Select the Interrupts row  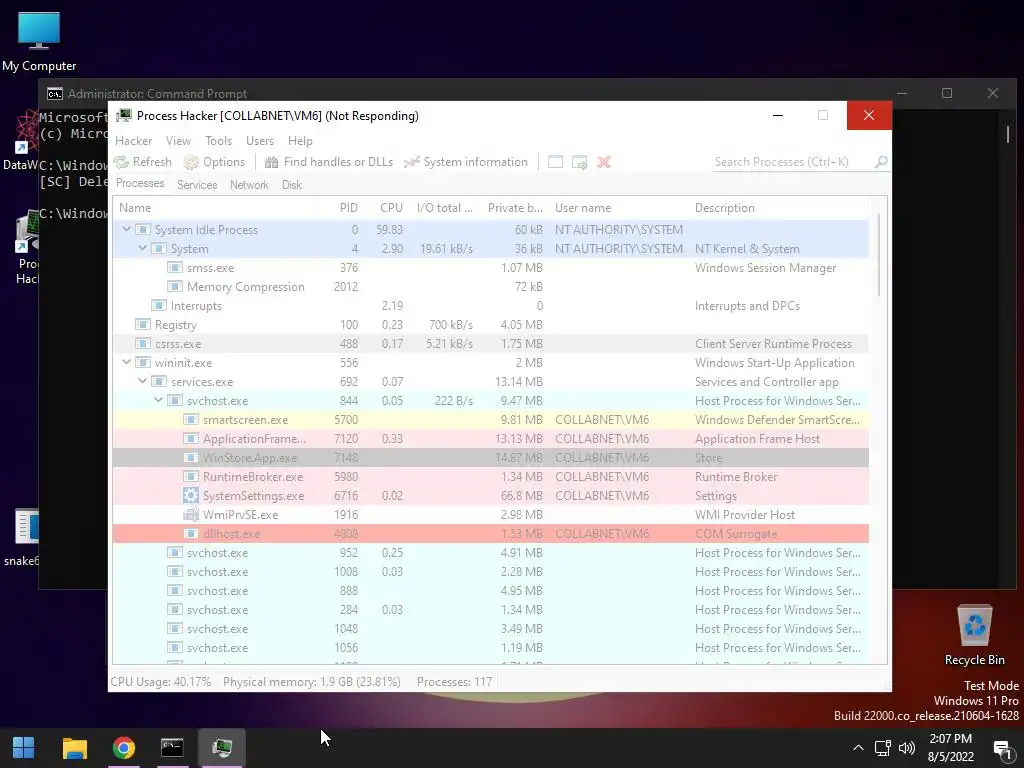point(491,306)
